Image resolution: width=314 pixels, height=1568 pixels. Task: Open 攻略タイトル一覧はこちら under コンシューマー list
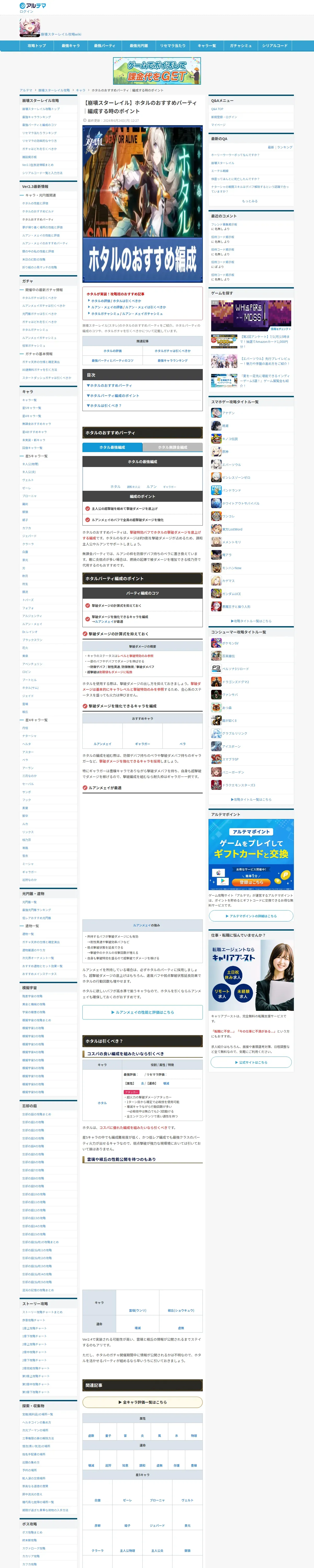(251, 799)
